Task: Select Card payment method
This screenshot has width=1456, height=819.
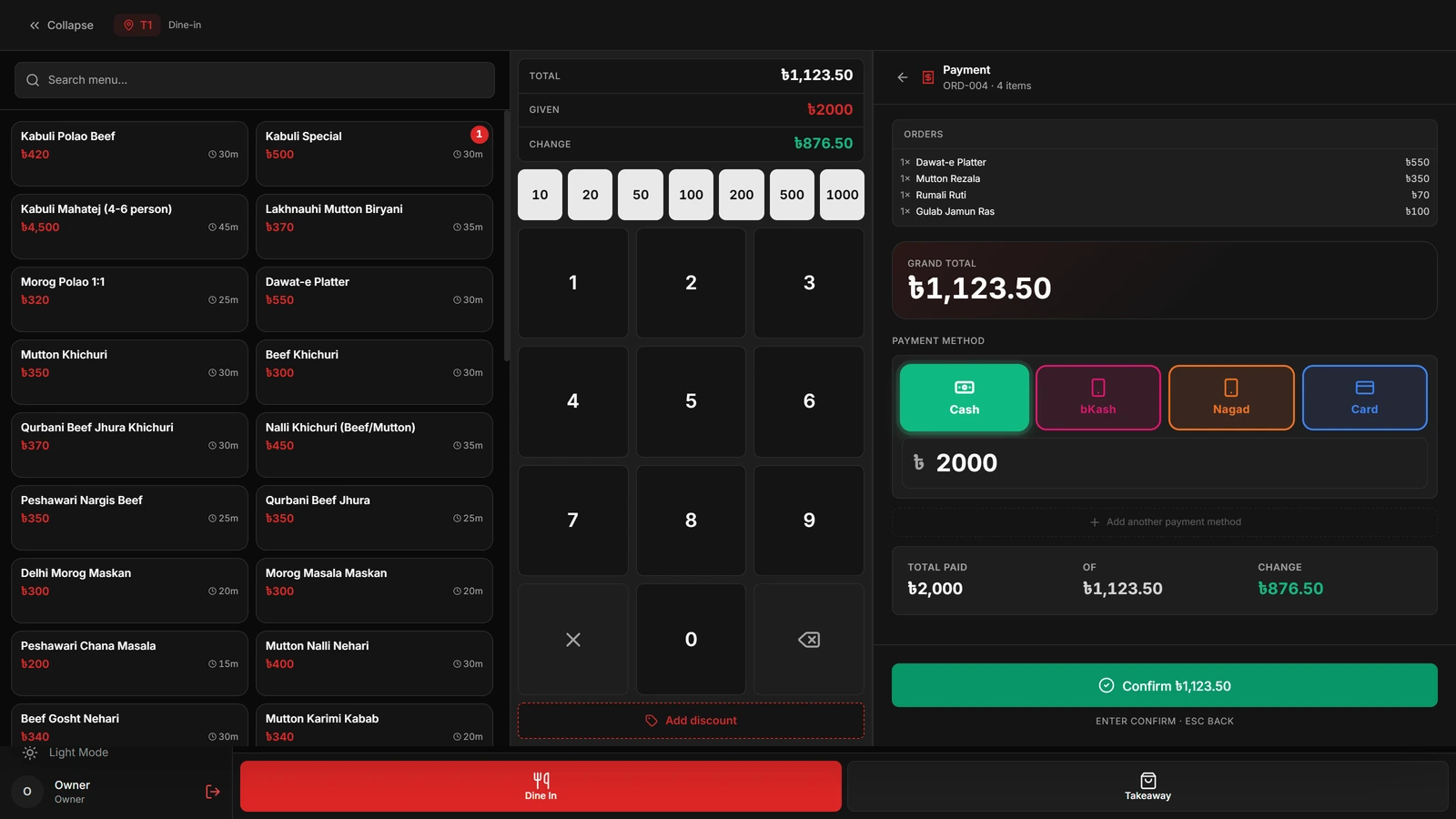Action: [x=1365, y=398]
